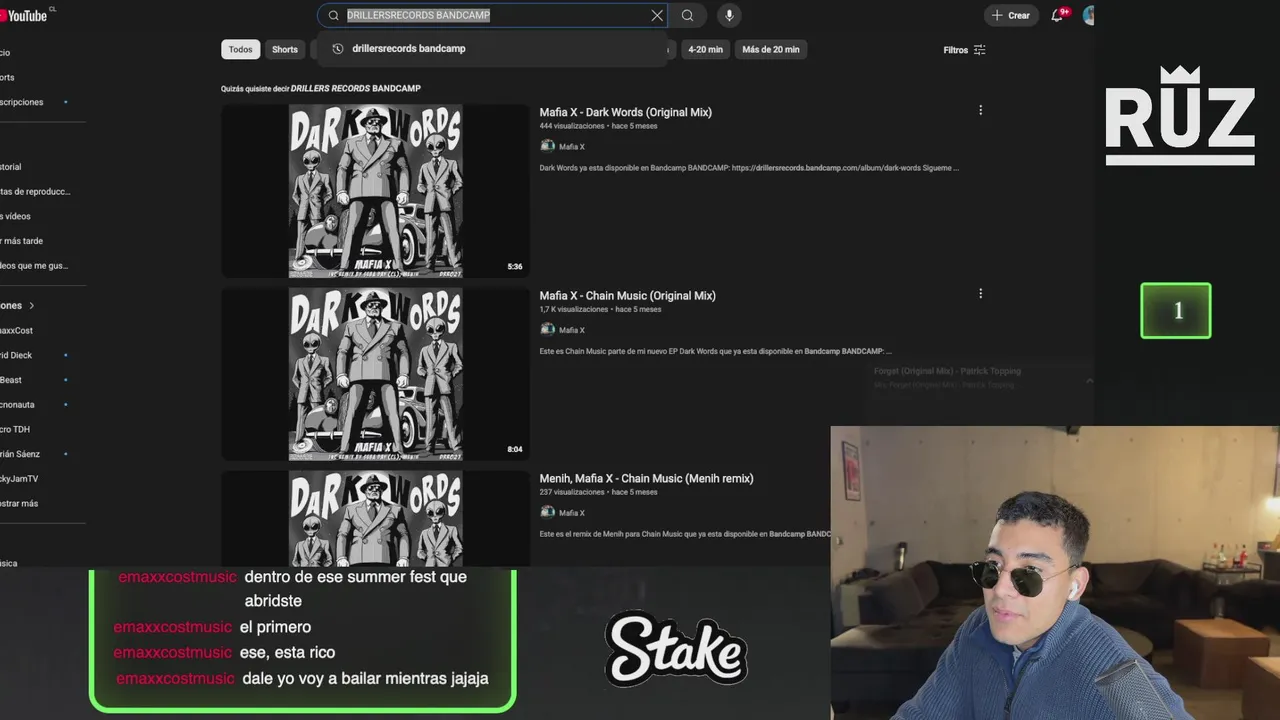The width and height of the screenshot is (1280, 720).
Task: Open the YouTube home logo
Action: coord(24,15)
